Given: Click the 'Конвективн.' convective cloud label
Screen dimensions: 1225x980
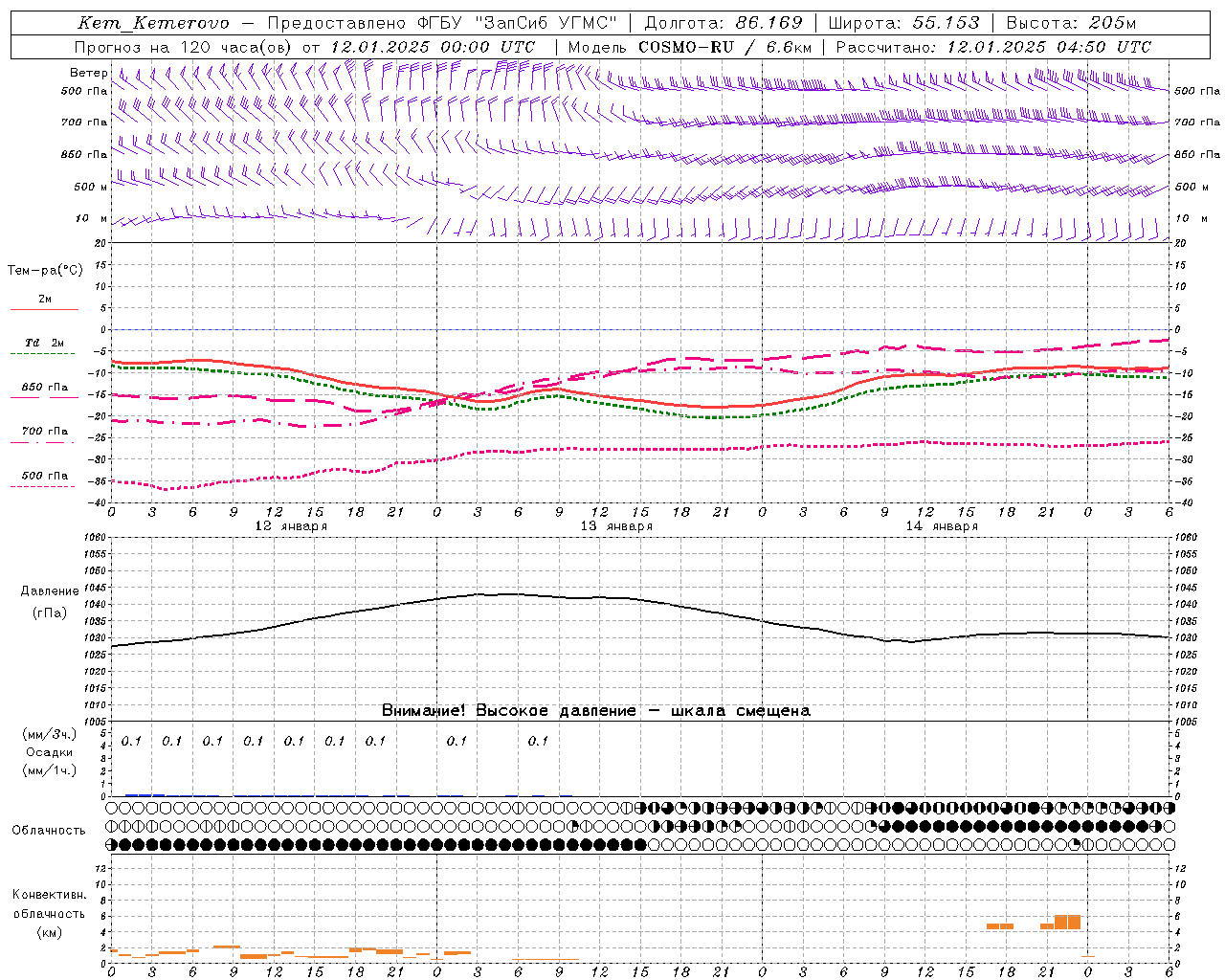Looking at the screenshot, I should [x=49, y=895].
